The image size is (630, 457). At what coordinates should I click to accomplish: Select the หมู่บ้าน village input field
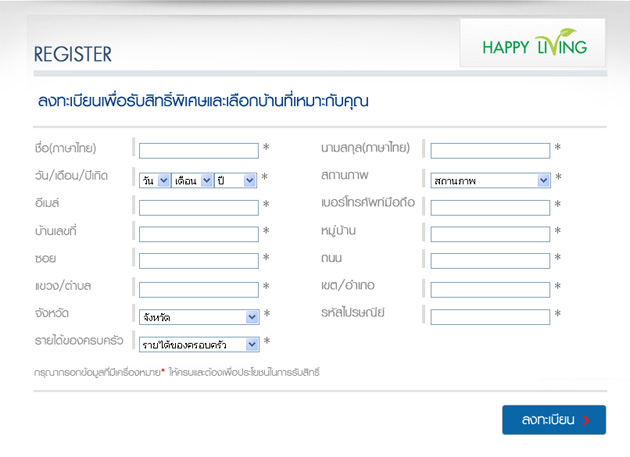click(490, 234)
